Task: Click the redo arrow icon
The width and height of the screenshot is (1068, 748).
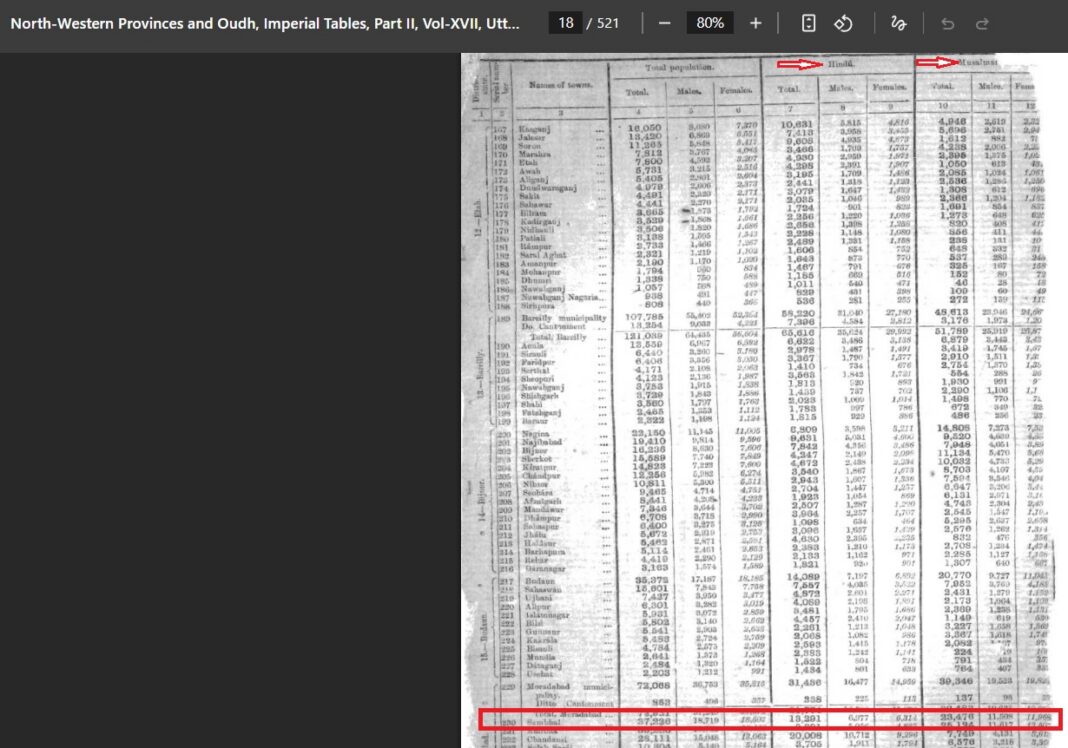Action: point(982,23)
